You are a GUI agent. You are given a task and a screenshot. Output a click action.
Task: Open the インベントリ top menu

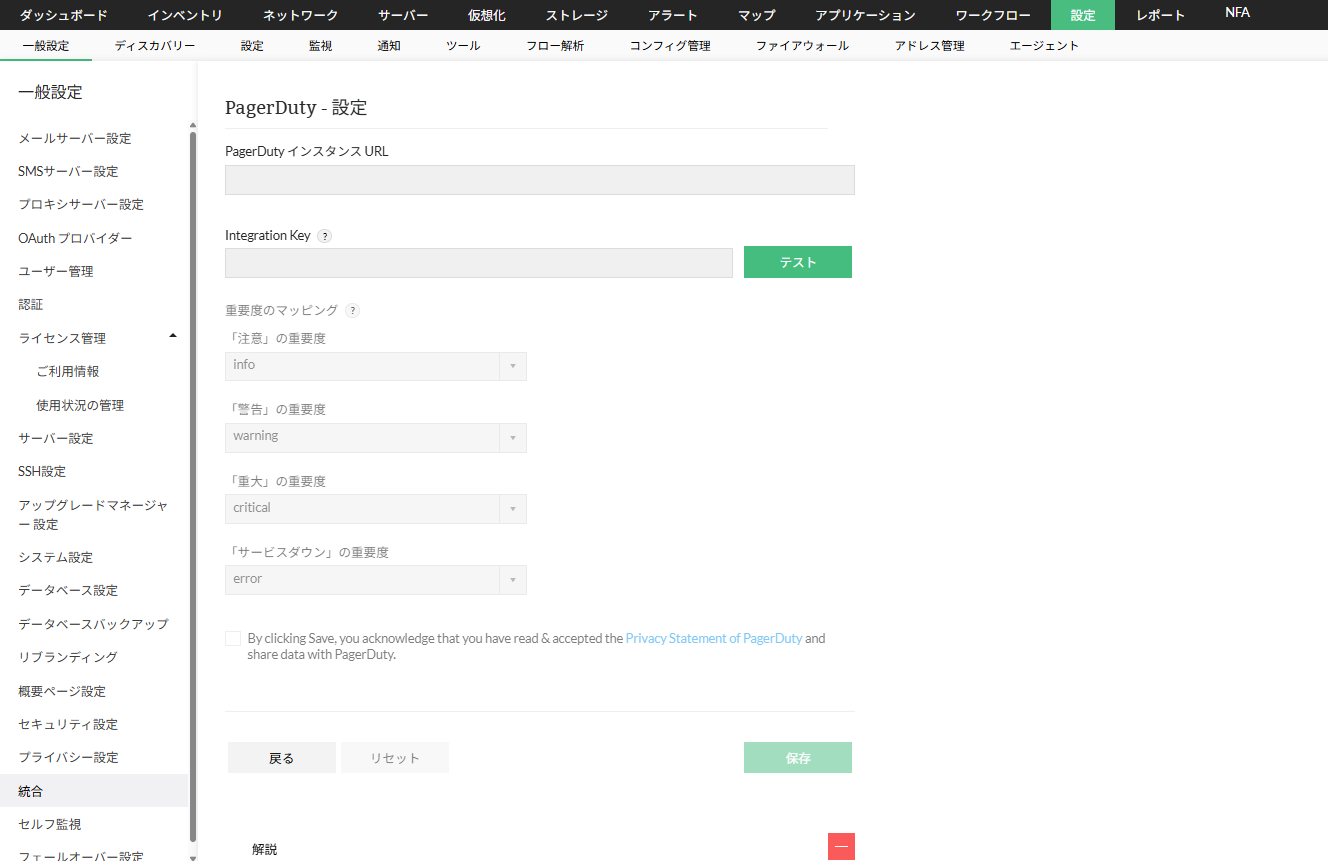pyautogui.click(x=185, y=15)
